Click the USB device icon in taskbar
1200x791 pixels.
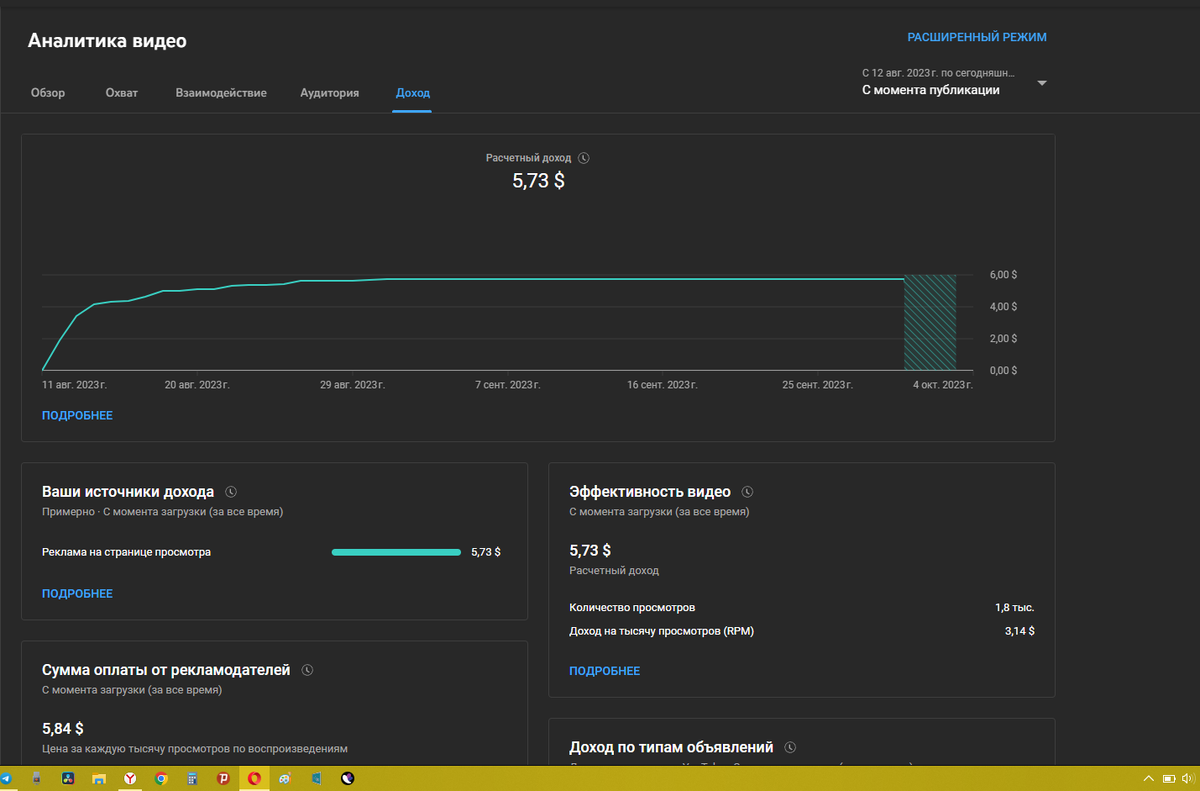(37, 778)
